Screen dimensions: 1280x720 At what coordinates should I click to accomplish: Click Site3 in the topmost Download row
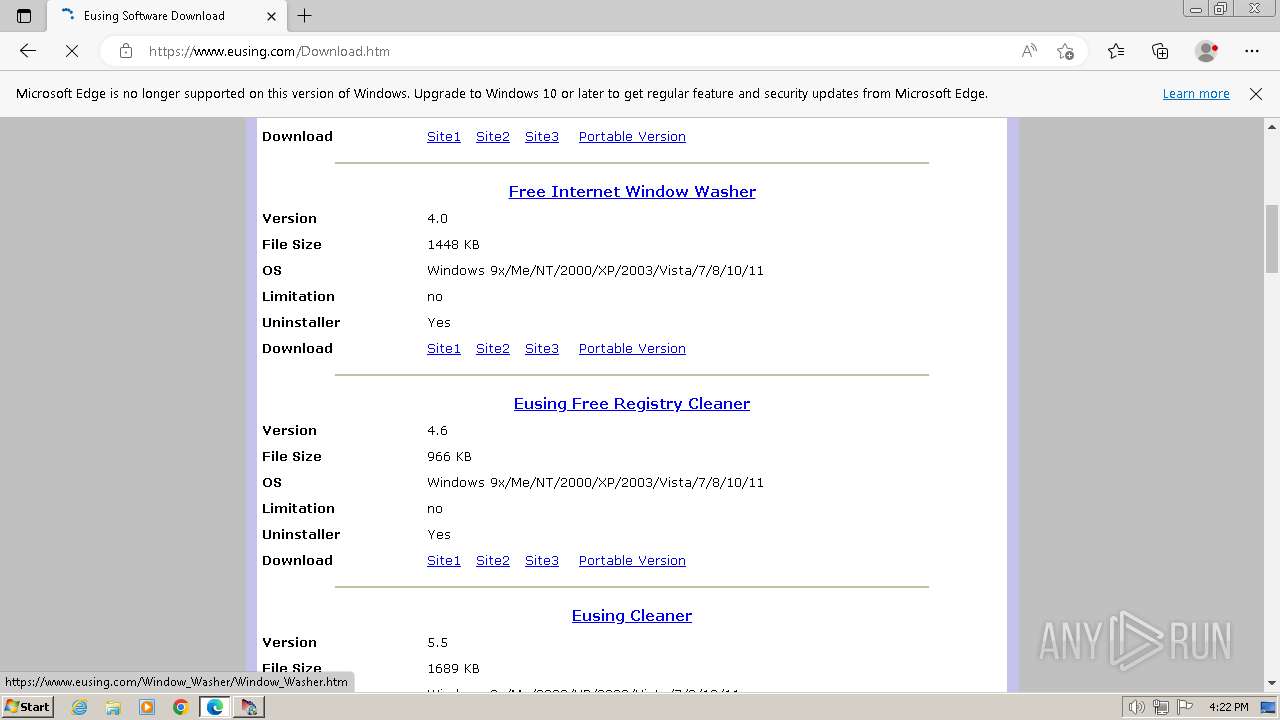click(542, 137)
